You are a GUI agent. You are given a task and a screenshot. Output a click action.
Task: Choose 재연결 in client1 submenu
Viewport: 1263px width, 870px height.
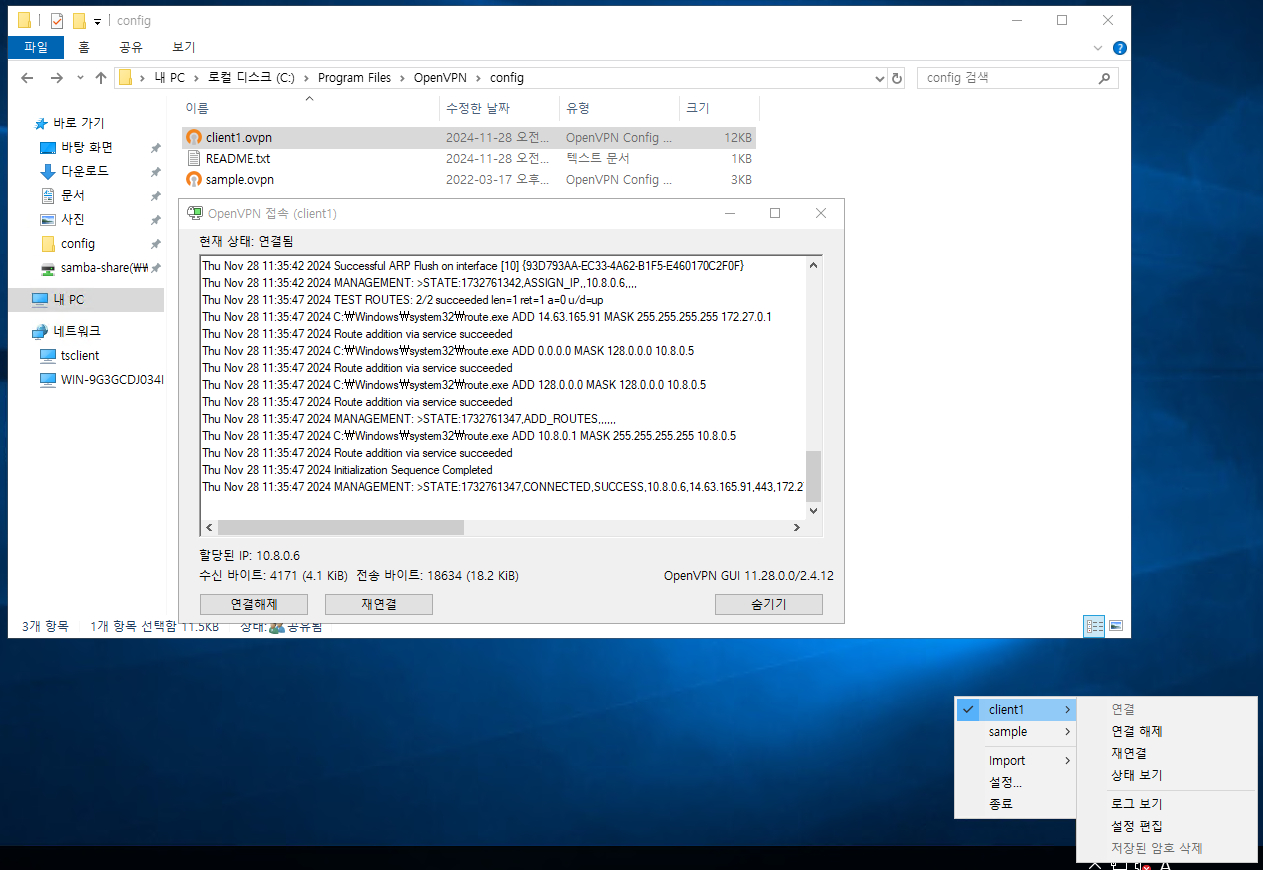point(1167,754)
